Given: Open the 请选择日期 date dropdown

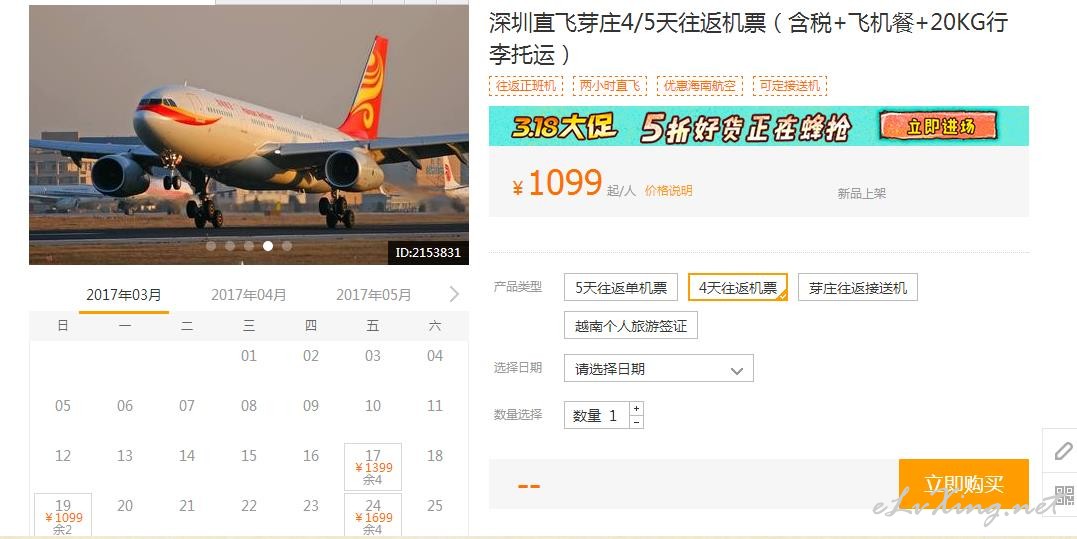Looking at the screenshot, I should 659,369.
